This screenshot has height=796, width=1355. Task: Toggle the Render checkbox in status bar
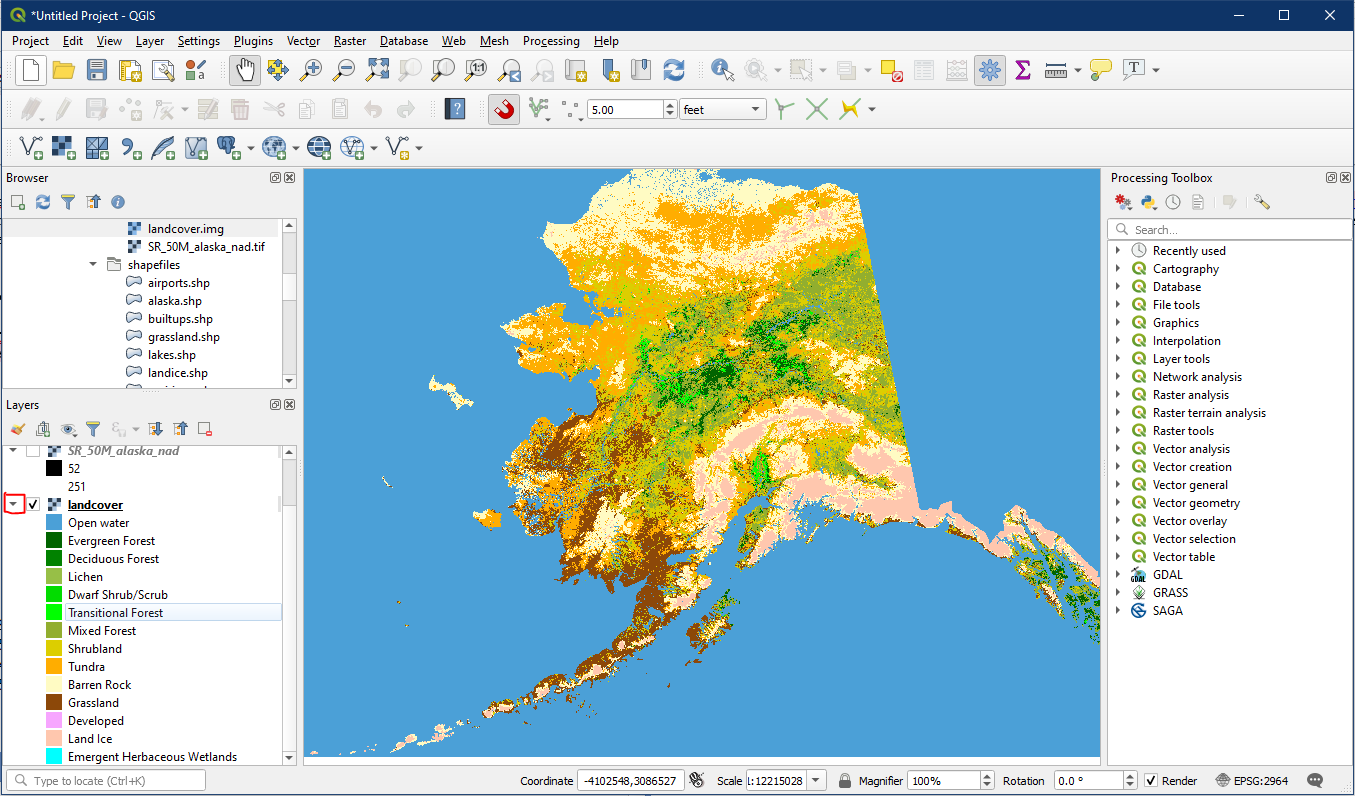tap(1151, 781)
